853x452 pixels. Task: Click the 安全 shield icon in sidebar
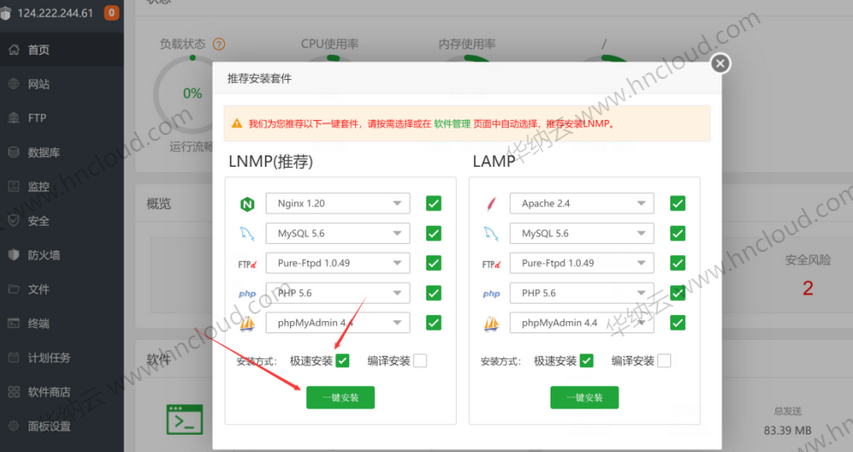pyautogui.click(x=14, y=221)
